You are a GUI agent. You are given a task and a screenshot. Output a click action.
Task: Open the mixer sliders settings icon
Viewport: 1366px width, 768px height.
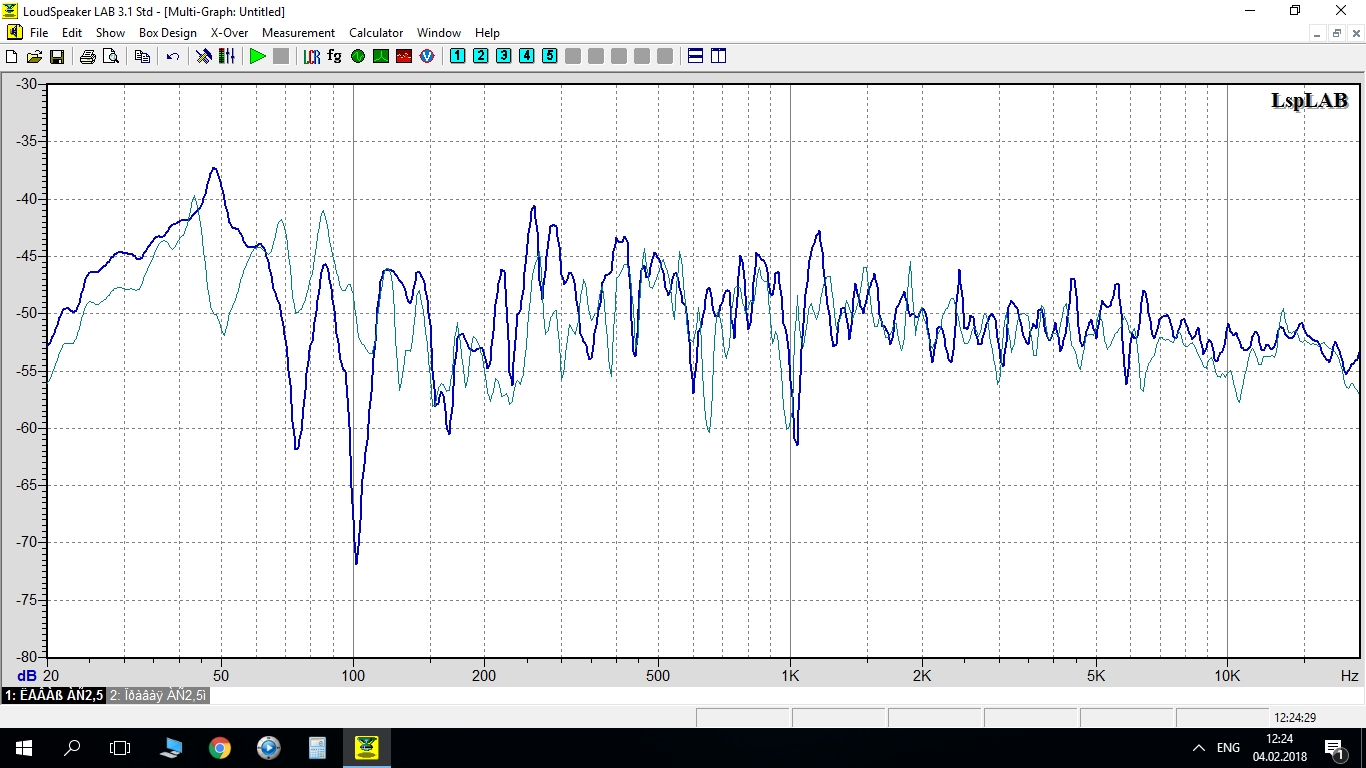pos(227,56)
